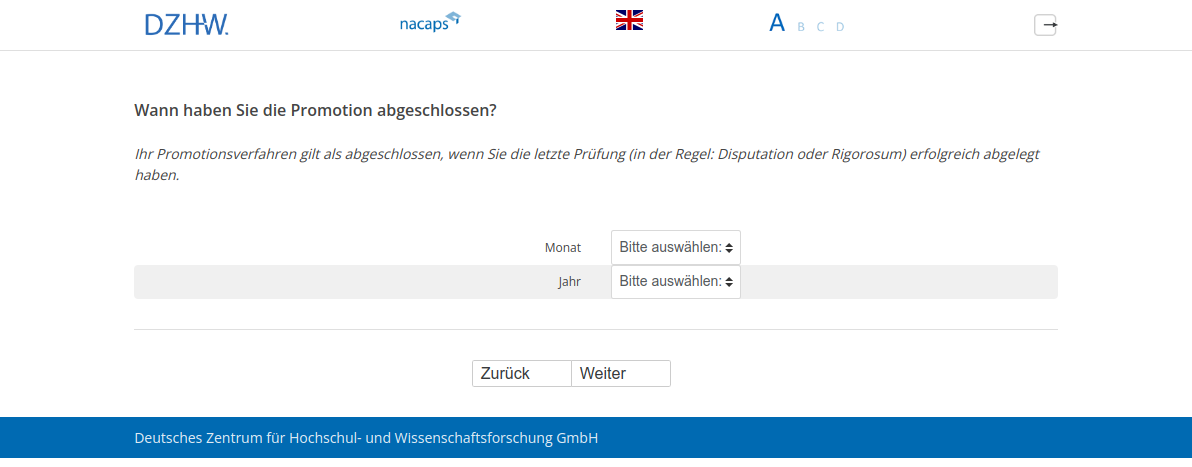Open the Monat dropdown
Image resolution: width=1192 pixels, height=467 pixels.
pyautogui.click(x=675, y=248)
